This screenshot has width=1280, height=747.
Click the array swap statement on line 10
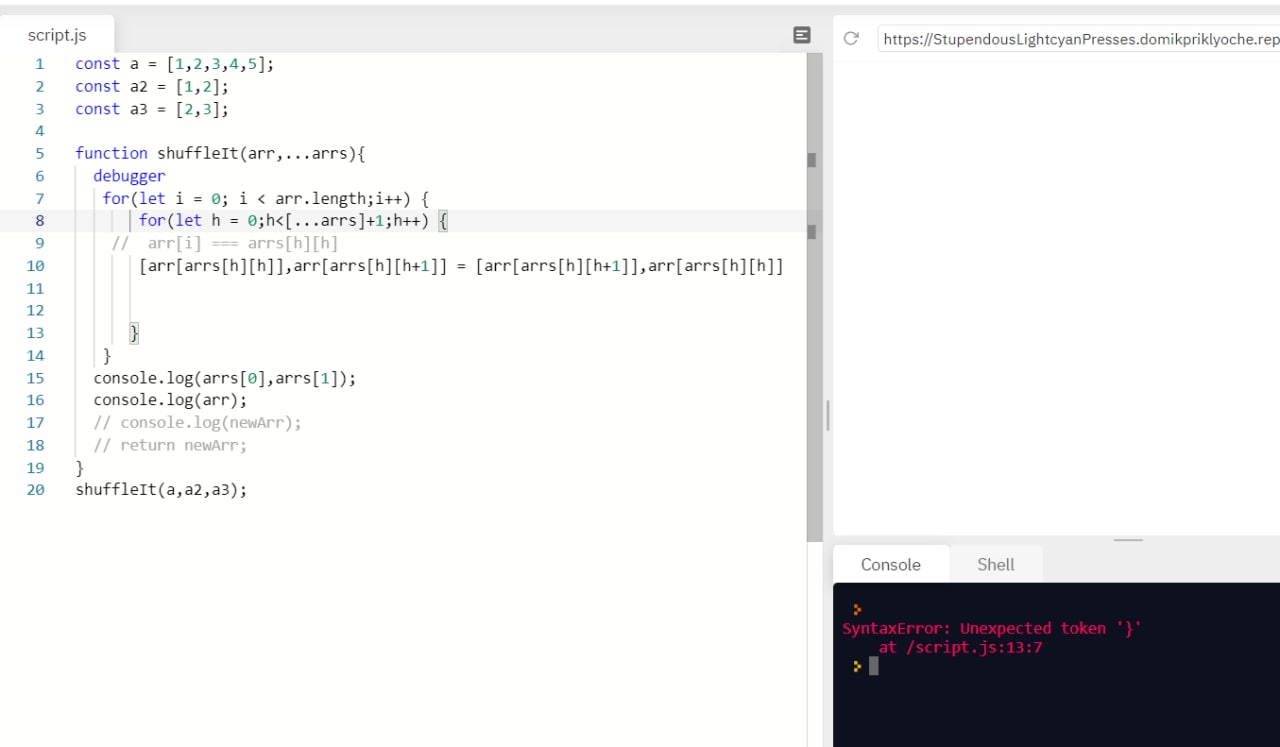pos(461,266)
